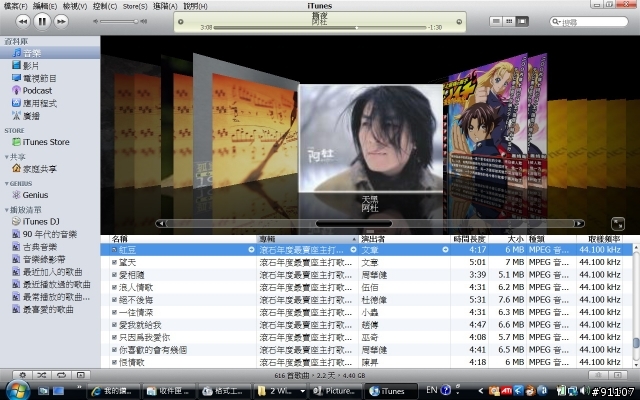Show hidden tray icons chevron

point(481,391)
